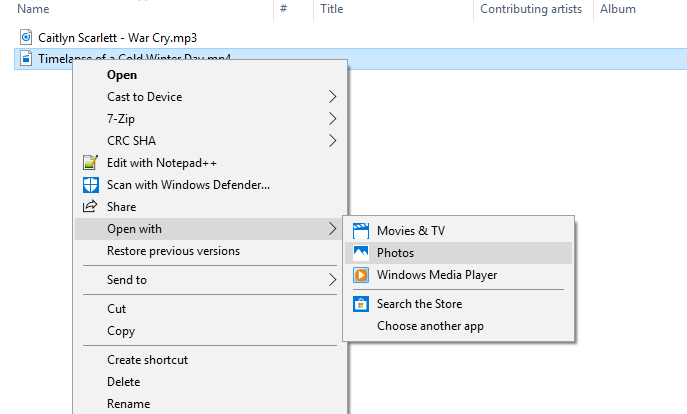Sort by the Title column header

click(x=332, y=9)
